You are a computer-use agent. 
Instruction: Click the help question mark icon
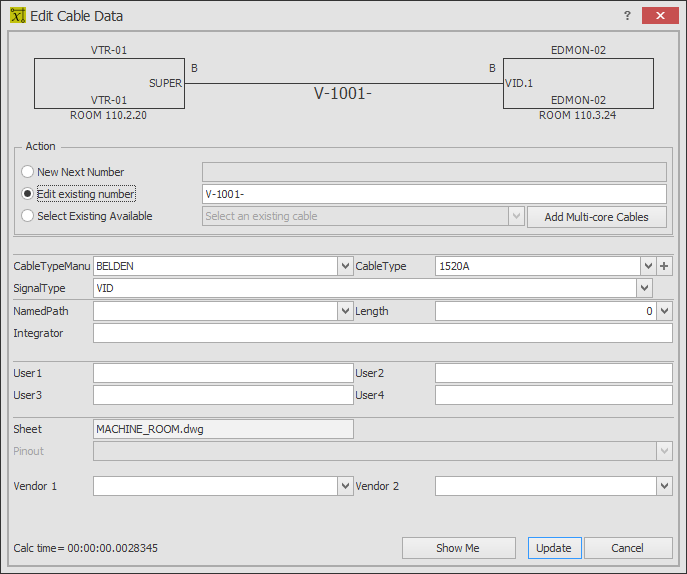pos(627,16)
